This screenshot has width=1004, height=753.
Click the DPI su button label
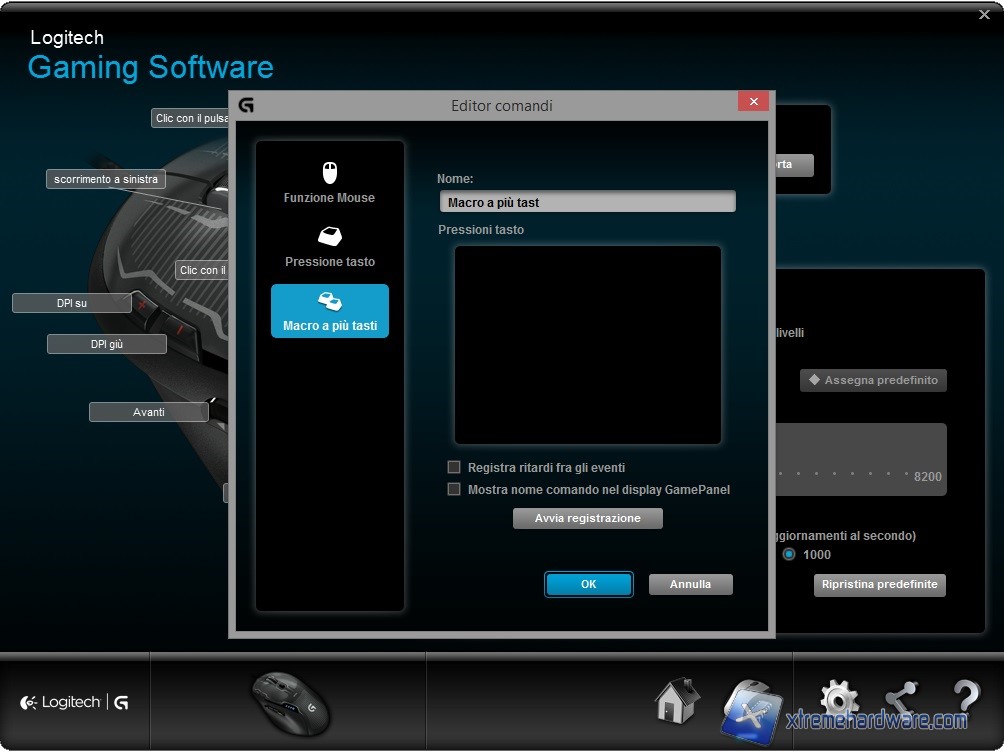coord(72,303)
